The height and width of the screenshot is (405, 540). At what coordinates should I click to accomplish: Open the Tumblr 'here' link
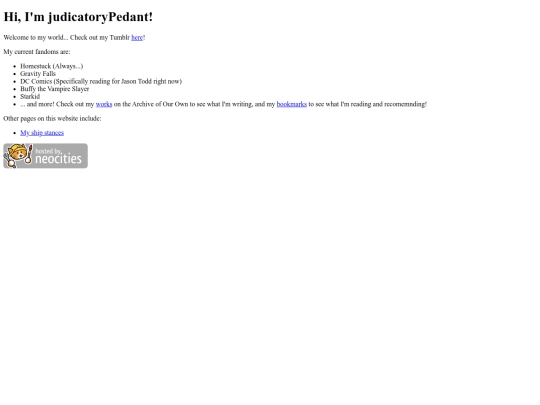click(137, 38)
